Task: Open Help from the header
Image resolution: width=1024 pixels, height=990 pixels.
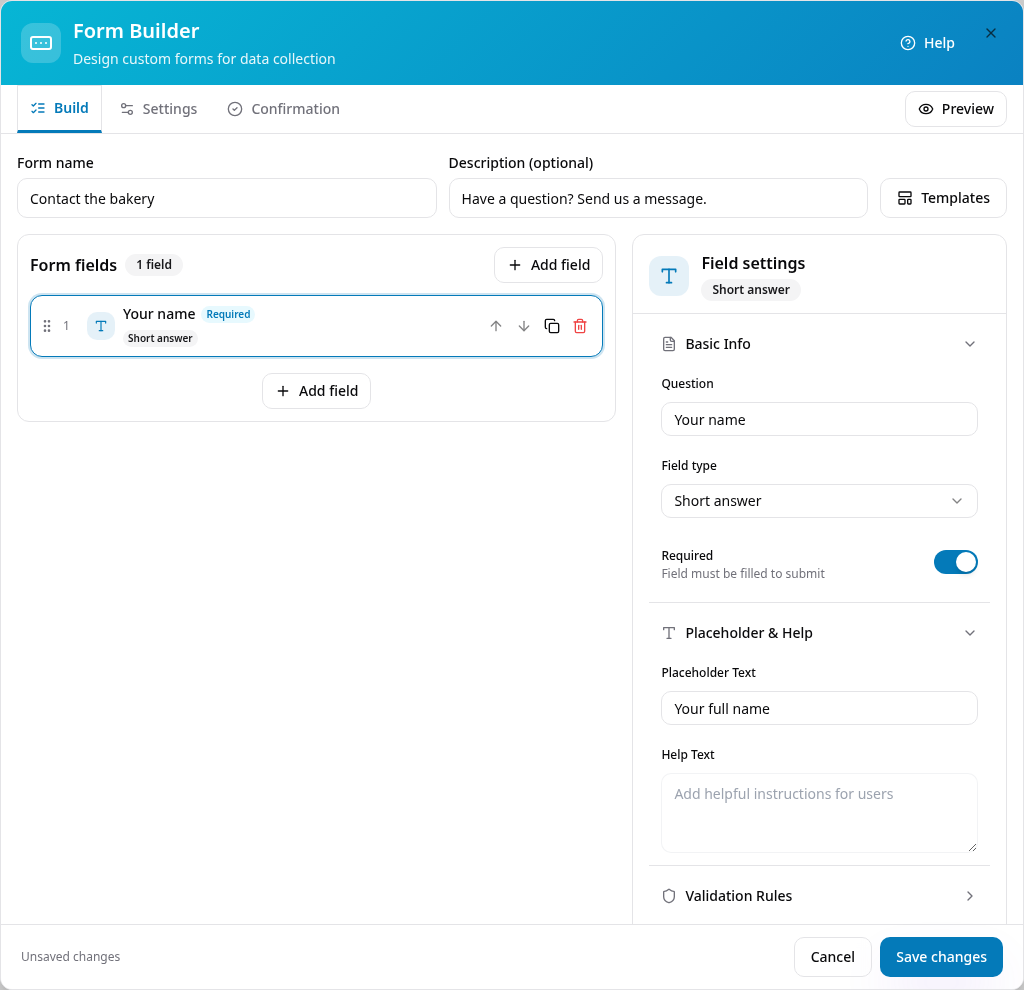Action: (927, 43)
